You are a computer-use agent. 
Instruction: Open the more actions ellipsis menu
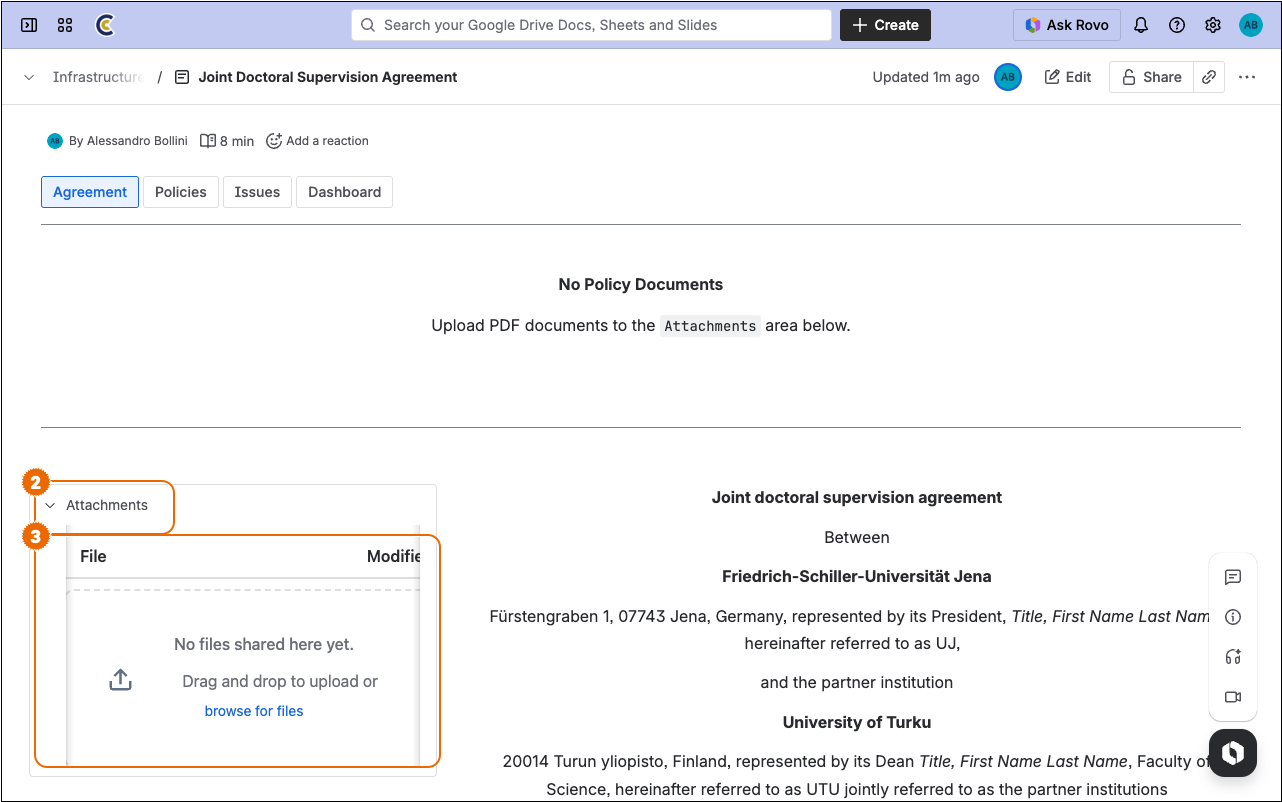click(x=1247, y=77)
